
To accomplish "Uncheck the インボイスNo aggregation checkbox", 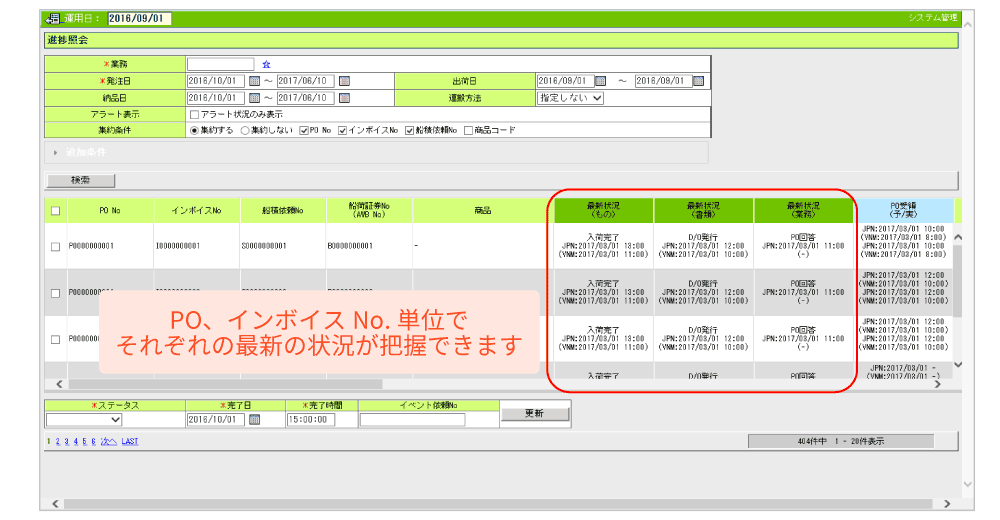I will 342,130.
